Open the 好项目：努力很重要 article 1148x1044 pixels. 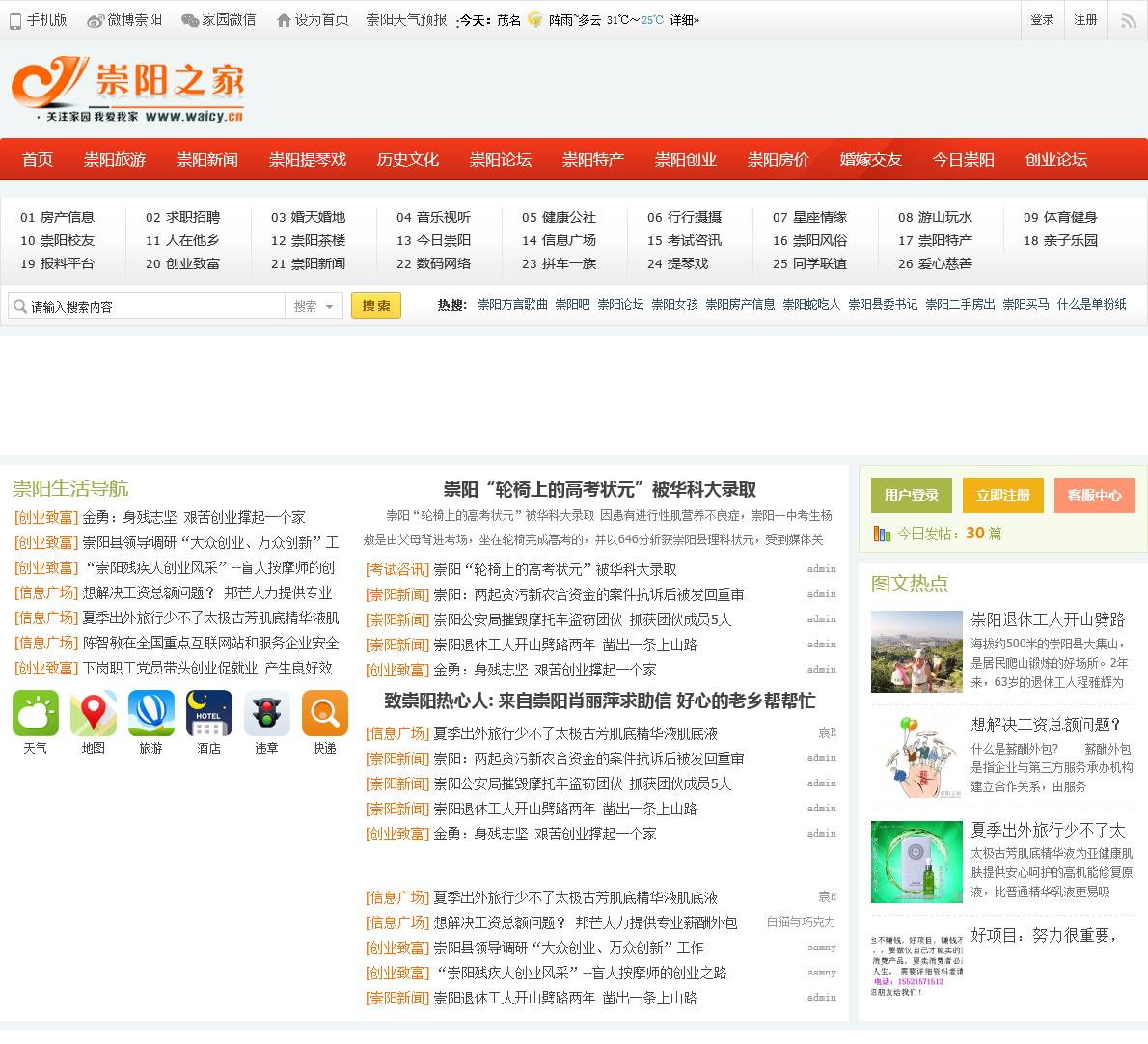click(1044, 936)
